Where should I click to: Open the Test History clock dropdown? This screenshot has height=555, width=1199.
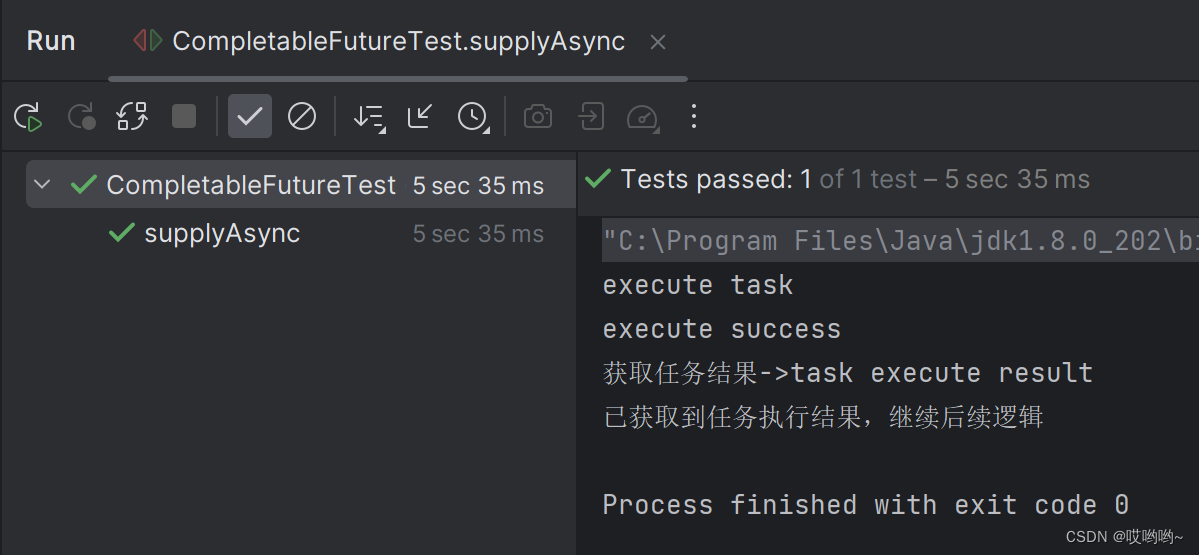(x=472, y=117)
